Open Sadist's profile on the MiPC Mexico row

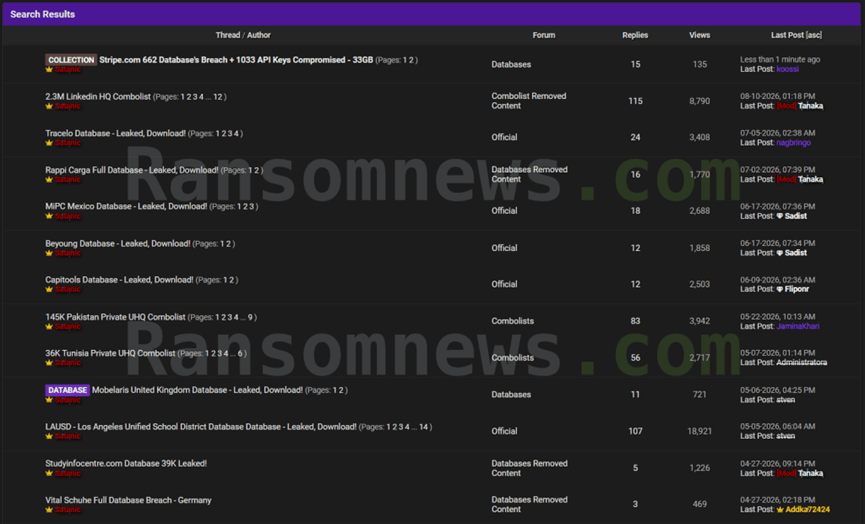pos(795,216)
